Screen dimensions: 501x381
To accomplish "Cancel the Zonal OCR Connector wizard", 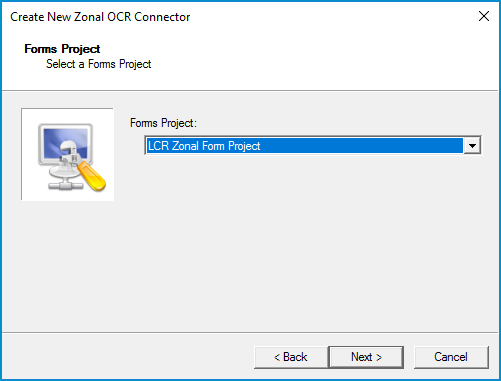I will [451, 357].
